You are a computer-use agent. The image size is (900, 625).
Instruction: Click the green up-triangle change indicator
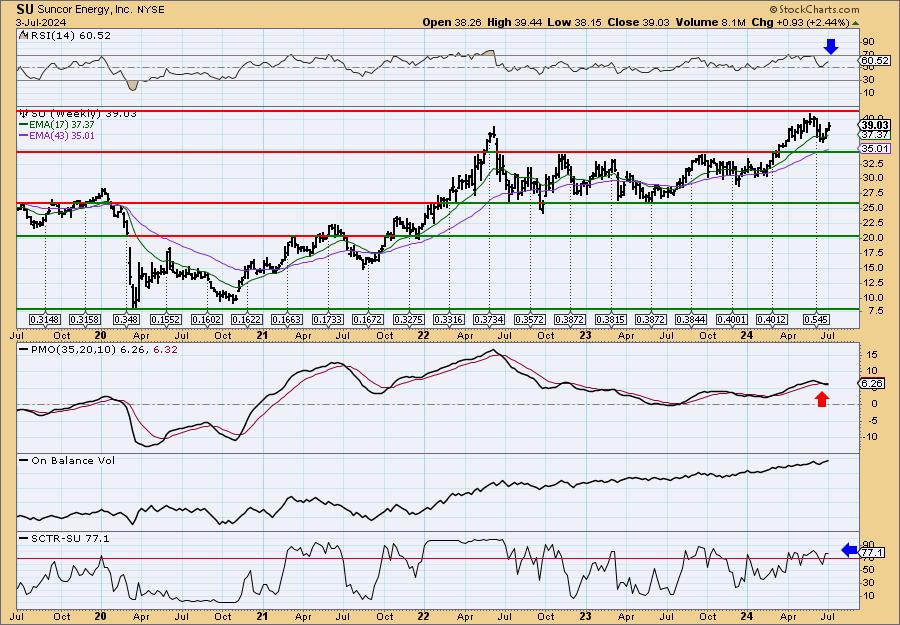click(x=856, y=23)
